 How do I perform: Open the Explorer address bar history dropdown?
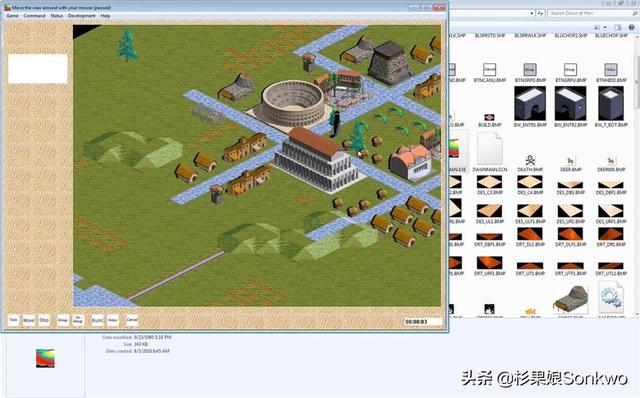(531, 13)
